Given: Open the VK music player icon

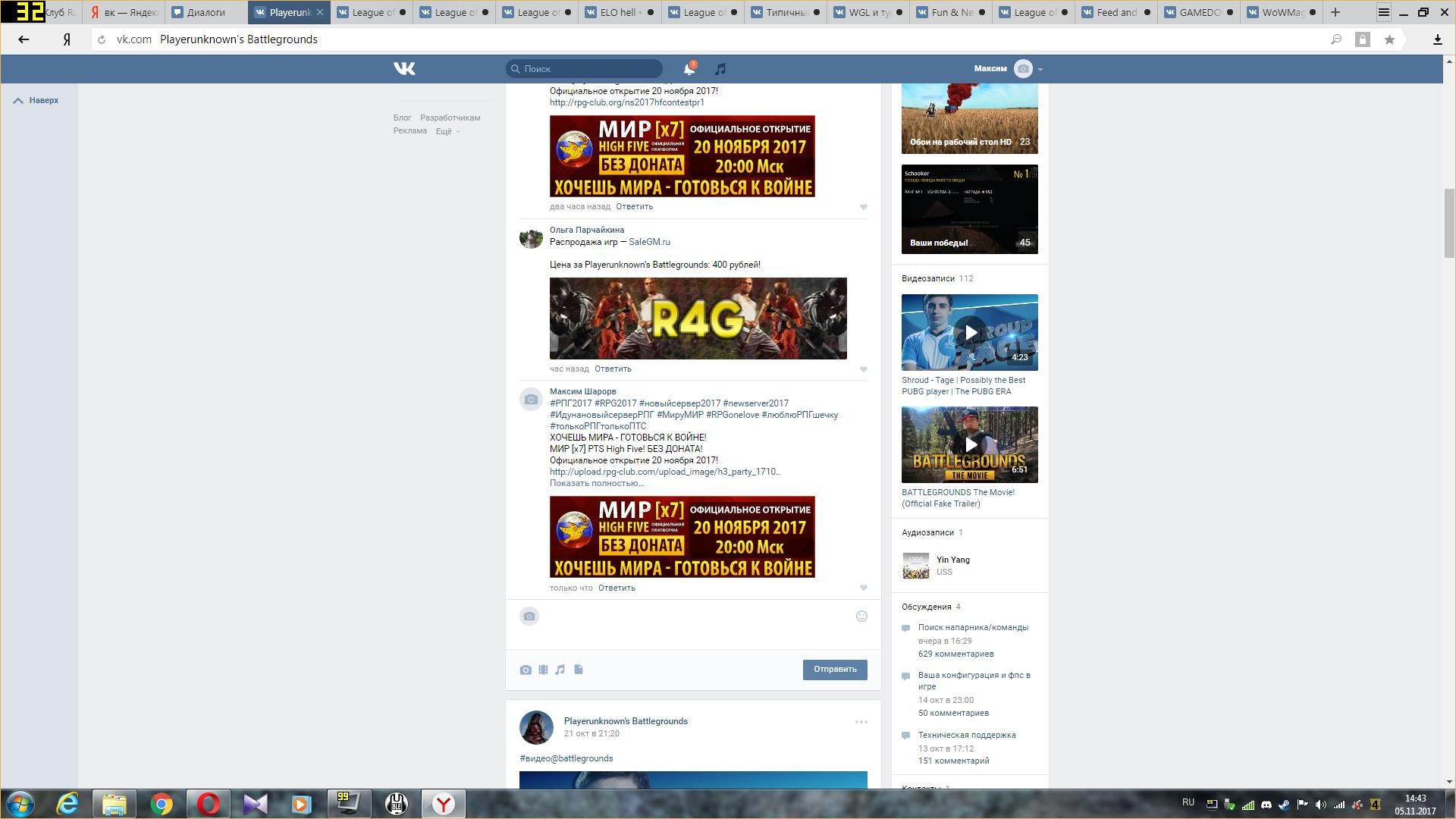Looking at the screenshot, I should (720, 69).
